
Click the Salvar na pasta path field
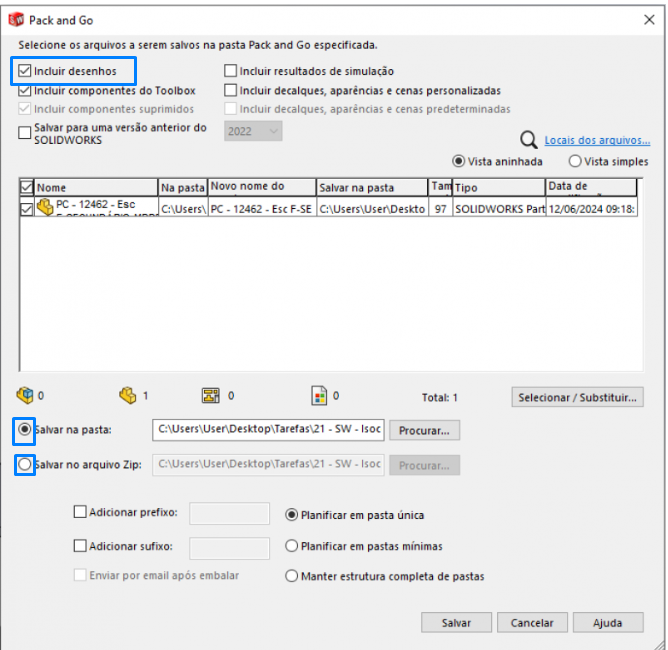268,431
